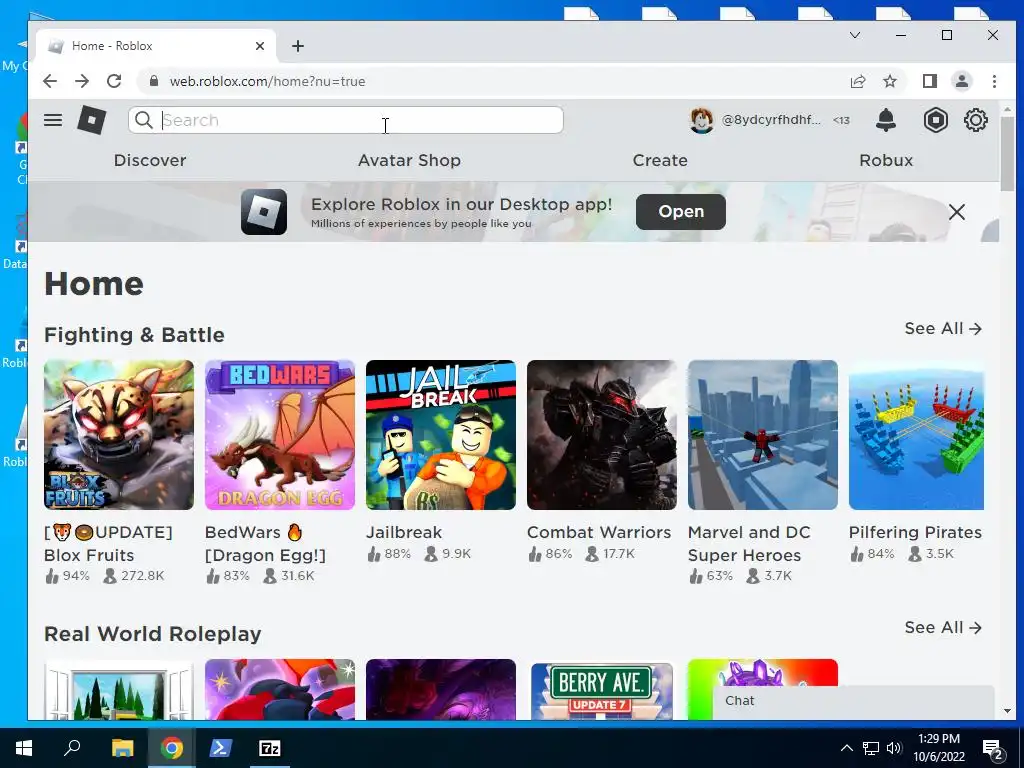Open Windows Start menu
The image size is (1024, 768).
point(24,748)
